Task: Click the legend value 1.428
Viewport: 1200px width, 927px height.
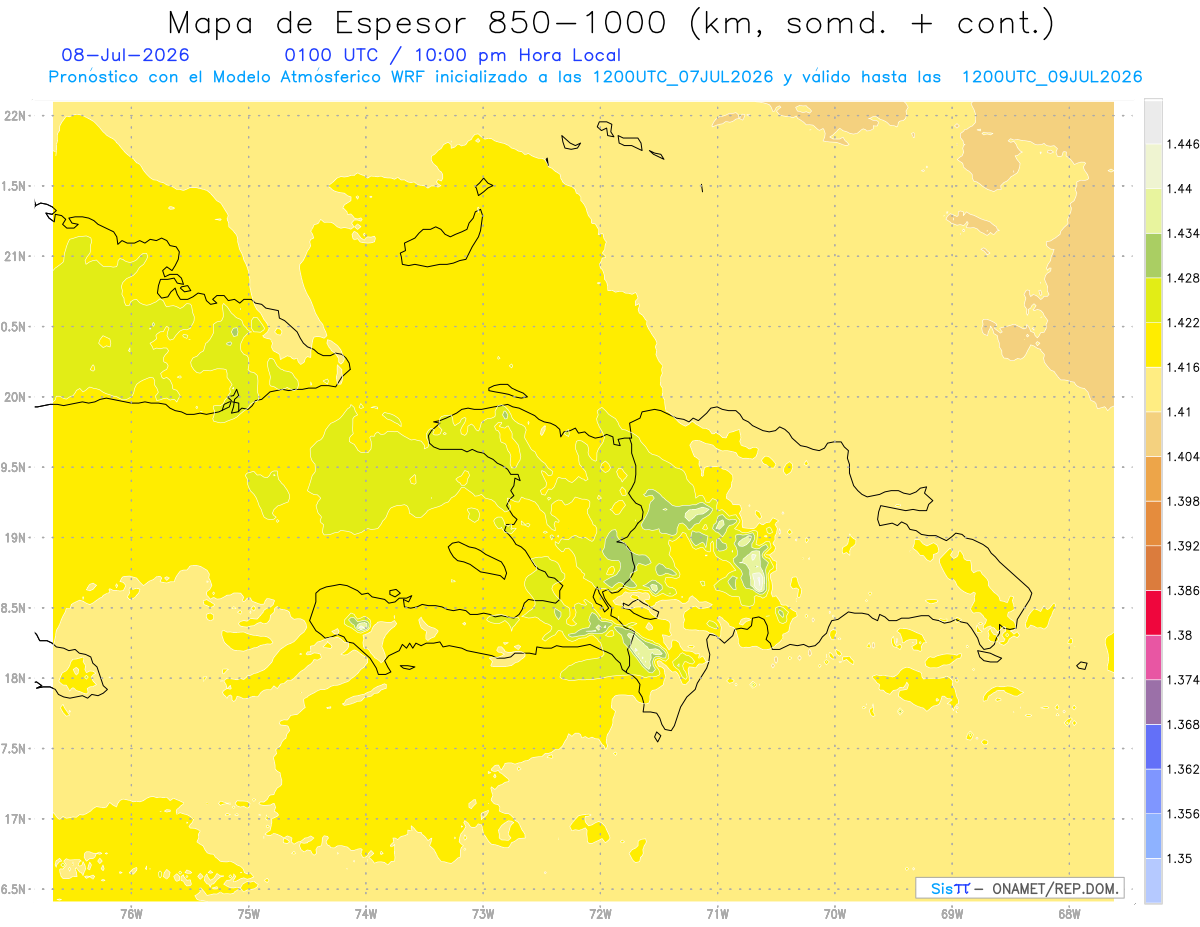Action: coord(1183,278)
